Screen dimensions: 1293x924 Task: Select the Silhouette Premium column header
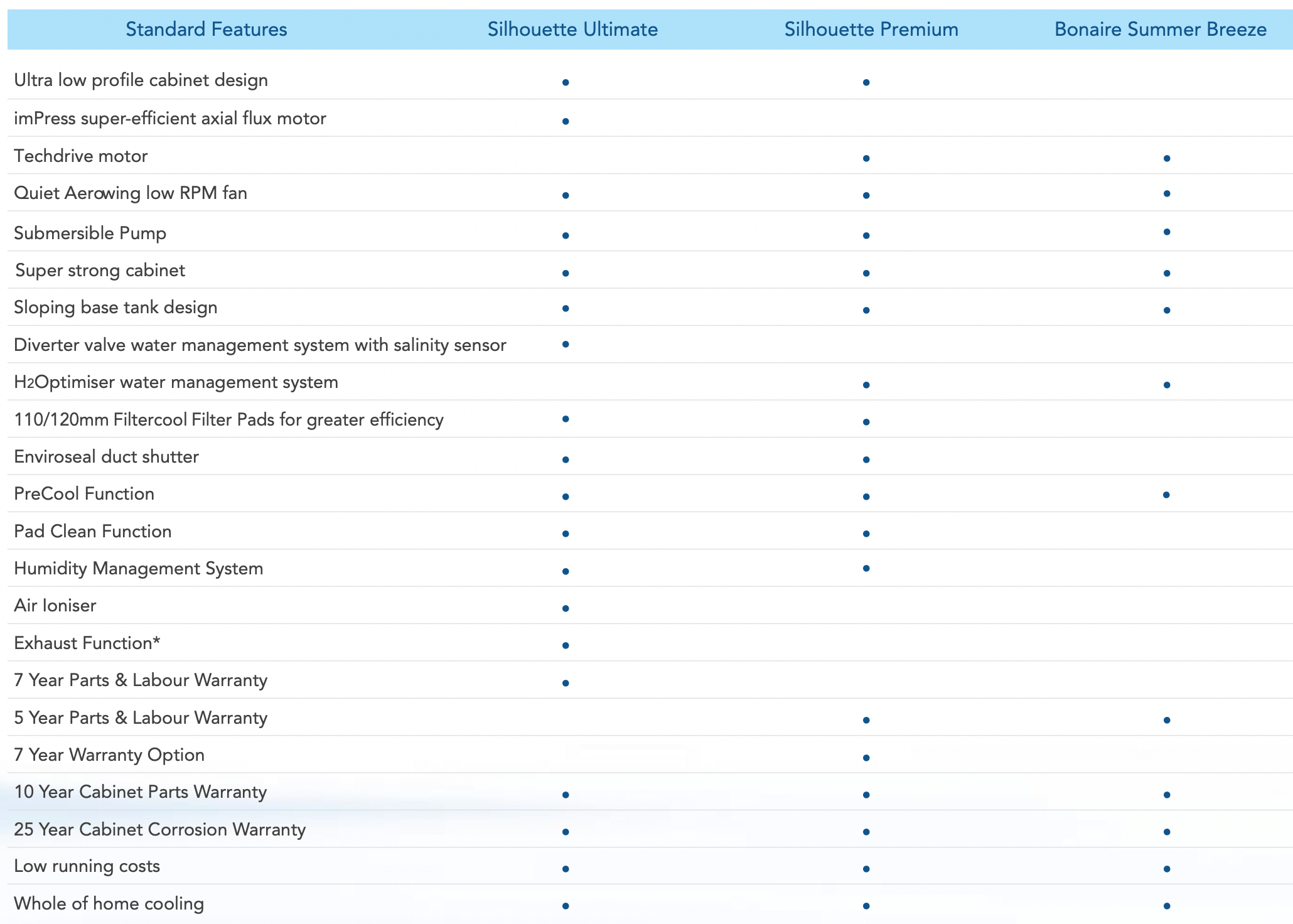tap(871, 30)
